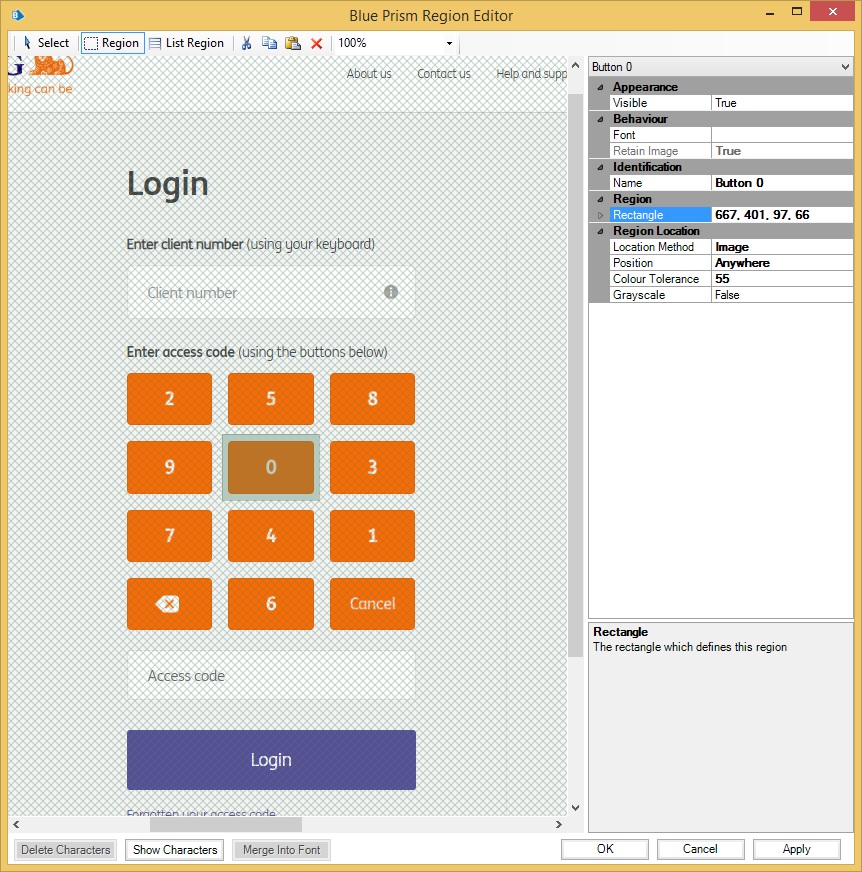Confirm with the OK button
This screenshot has width=862, height=872.
coord(605,849)
